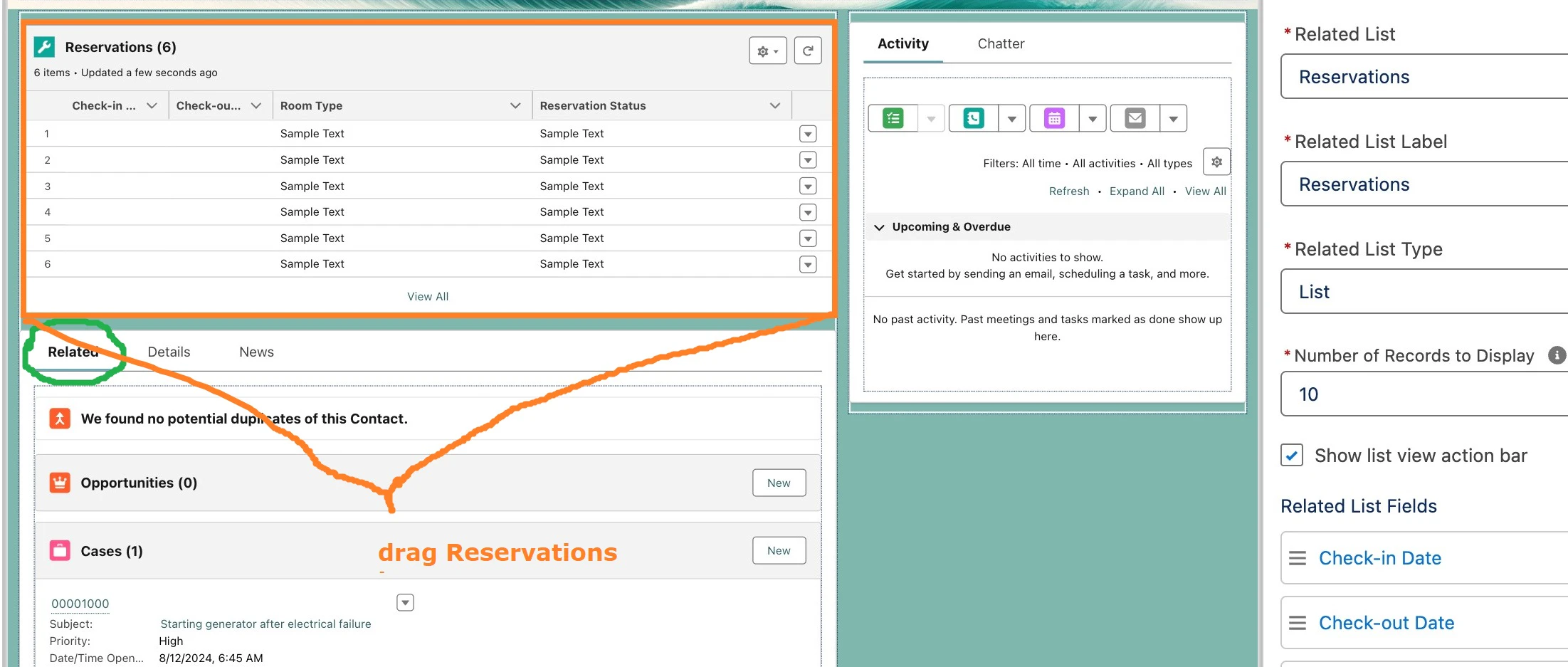Click View All in the activity panel
The height and width of the screenshot is (667, 1568).
click(1205, 191)
